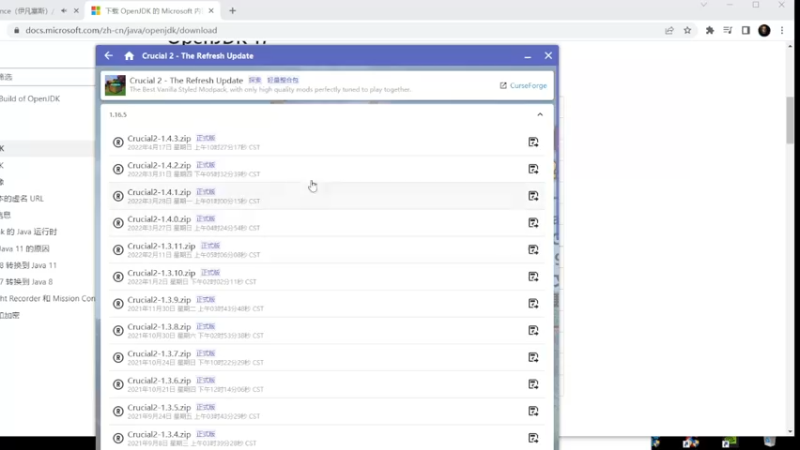Save Crucial2-1.3.5.zip with its download icon
Image resolution: width=800 pixels, height=450 pixels.
click(533, 411)
